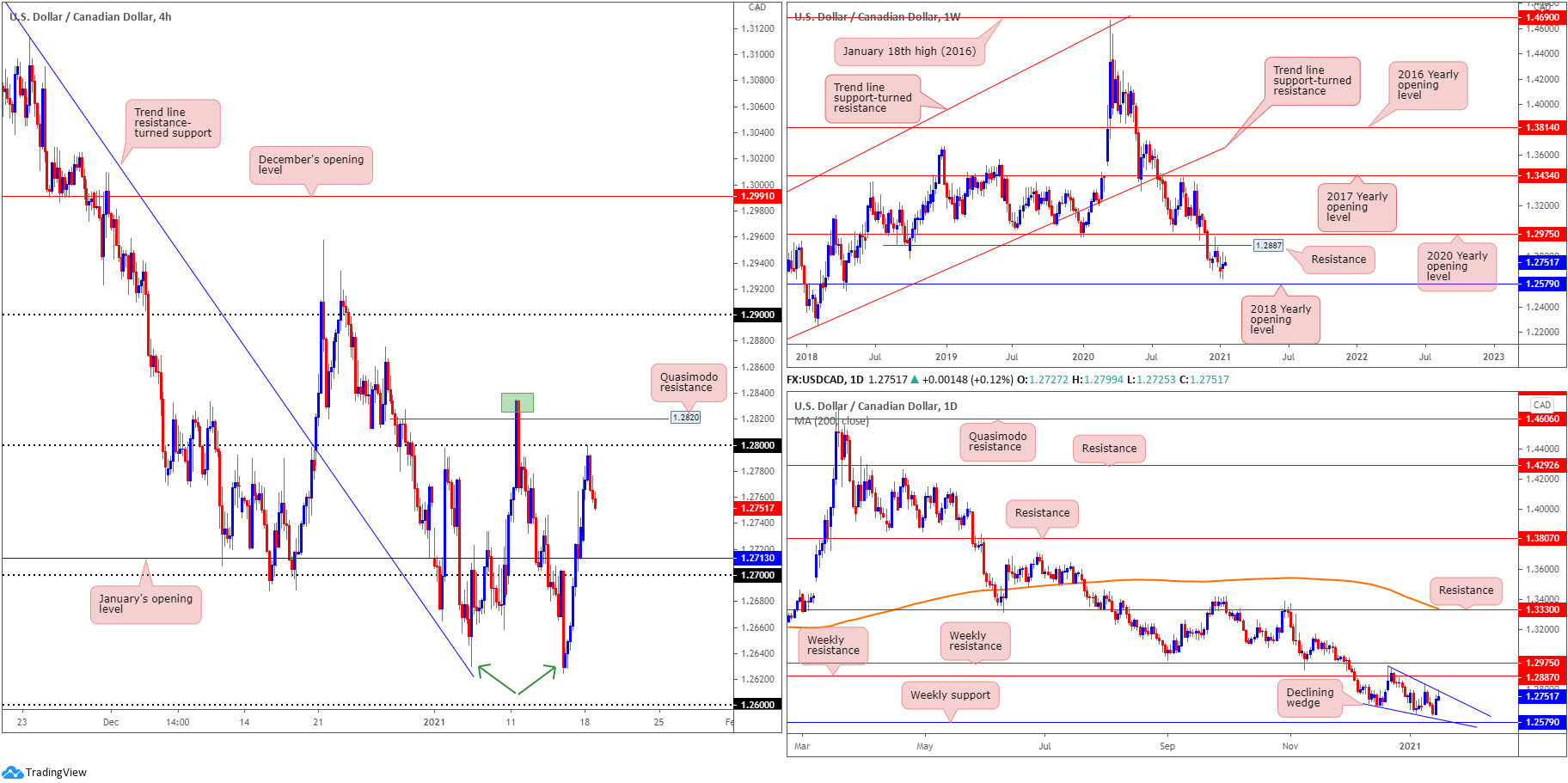This screenshot has height=783, width=1568.
Task: Click the Declining wedge callout
Action: (1309, 698)
